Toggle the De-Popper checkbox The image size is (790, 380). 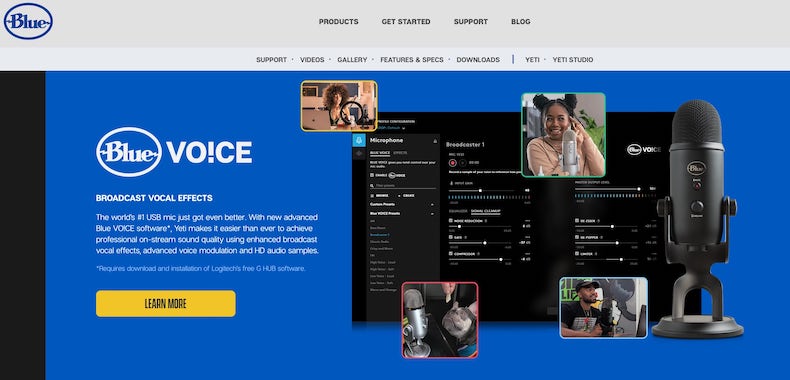tap(577, 237)
